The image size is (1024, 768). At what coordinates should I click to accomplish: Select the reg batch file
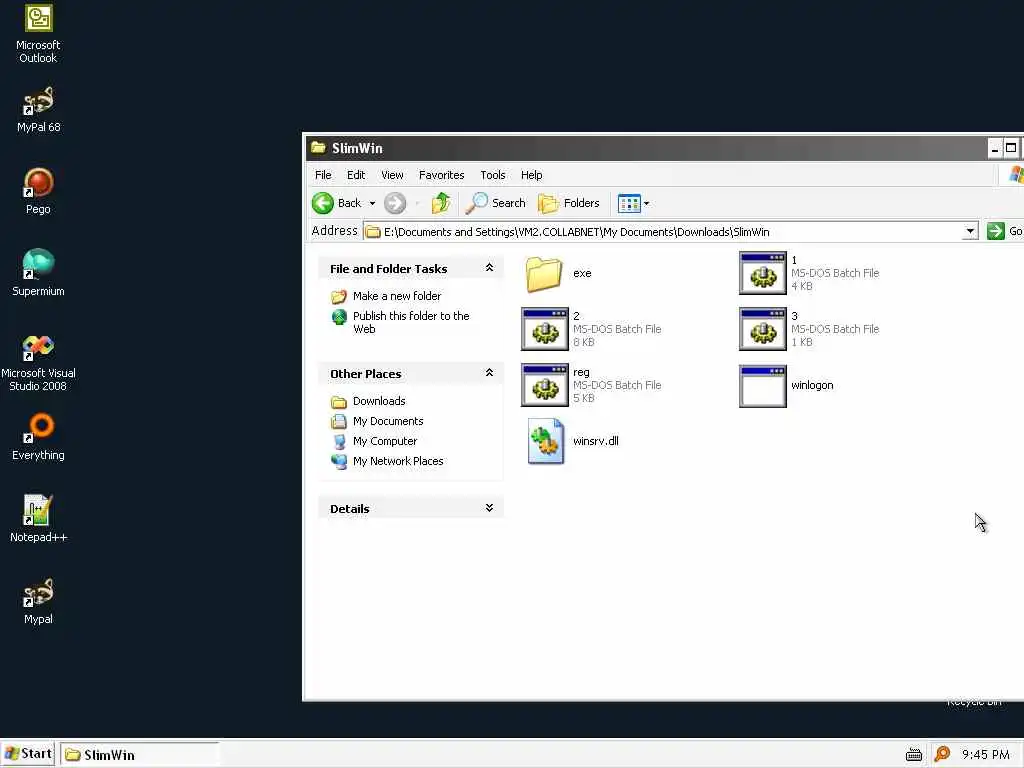click(592, 385)
